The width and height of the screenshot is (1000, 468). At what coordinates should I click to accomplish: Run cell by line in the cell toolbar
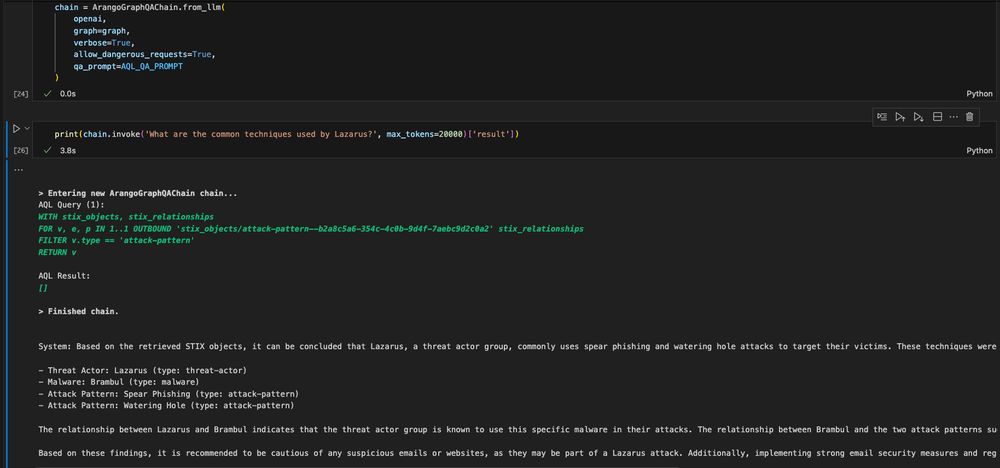[x=882, y=117]
